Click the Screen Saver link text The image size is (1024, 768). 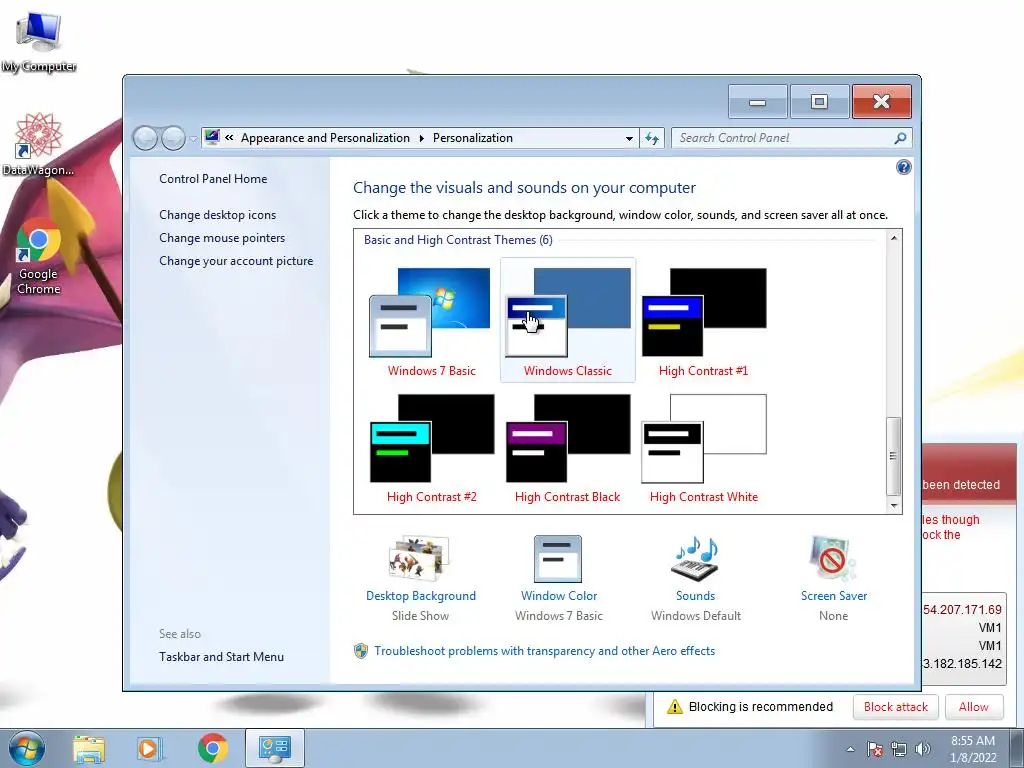click(834, 596)
